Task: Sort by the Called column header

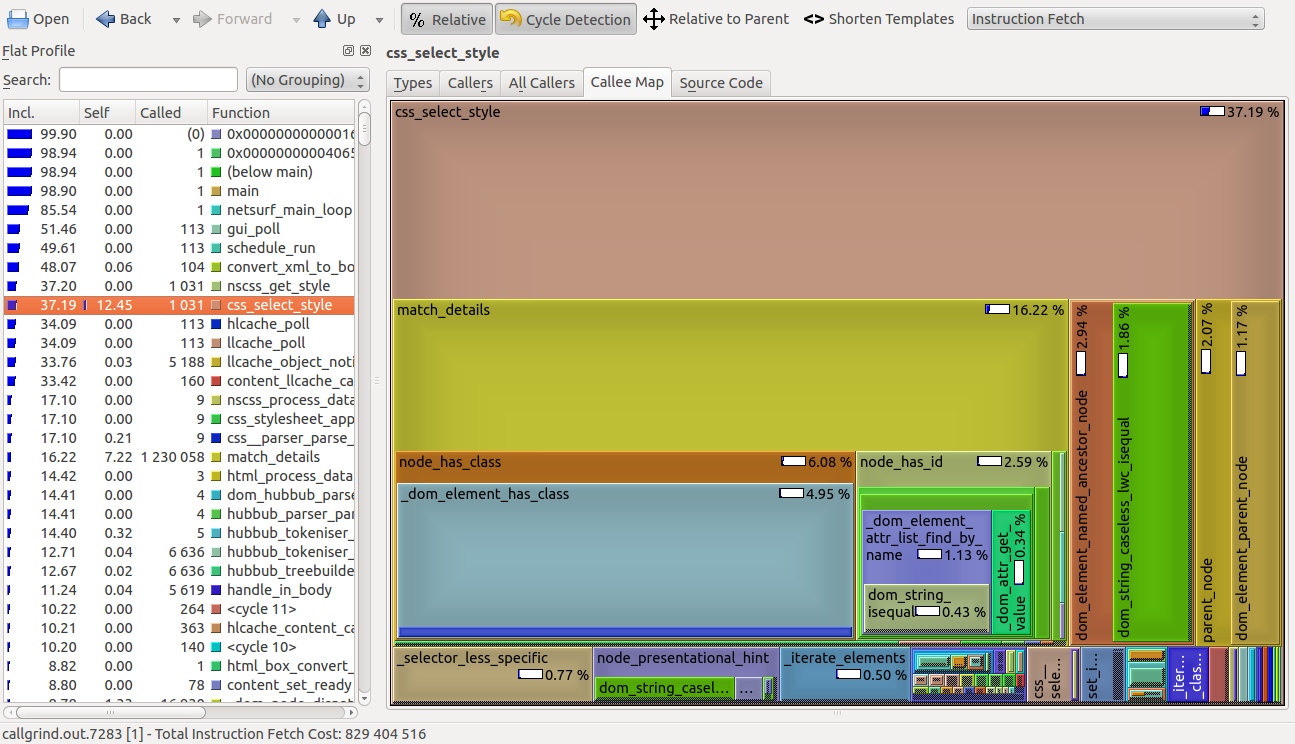Action: 171,112
